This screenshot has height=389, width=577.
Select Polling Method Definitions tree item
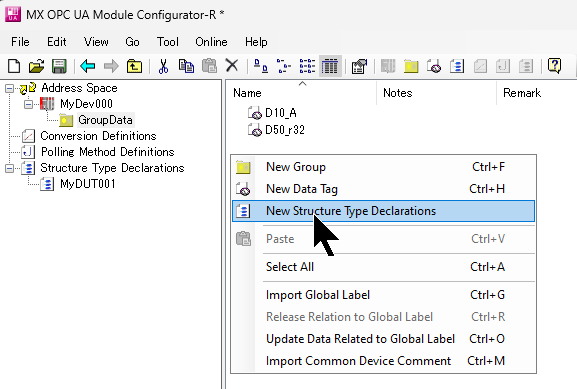pyautogui.click(x=107, y=152)
